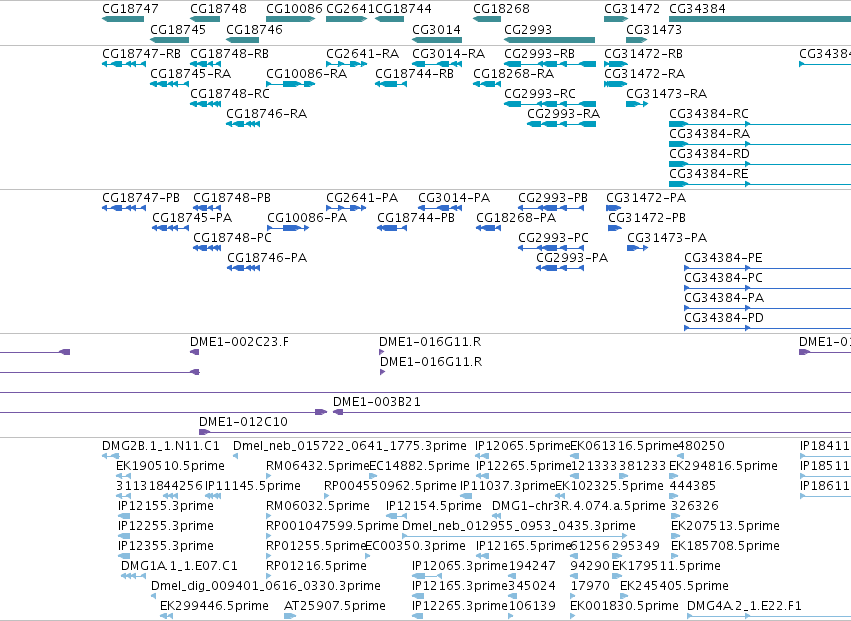Open the CG10086-RA transcript label
The height and width of the screenshot is (621, 851).
coord(306,73)
